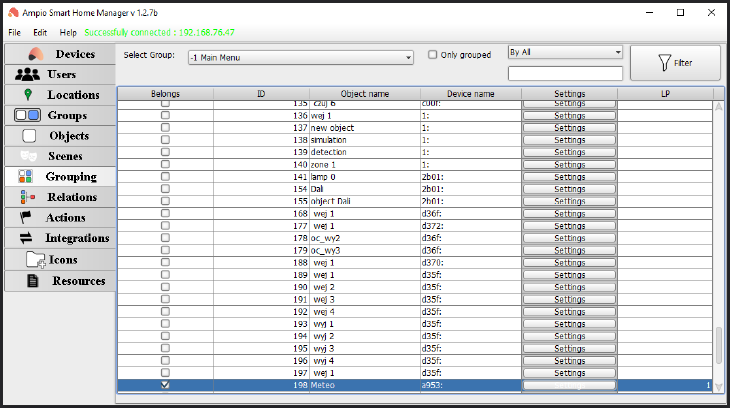Screen dimensions: 730x408
Task: Check Belongs box for row 138 simulation
Action: [165, 140]
